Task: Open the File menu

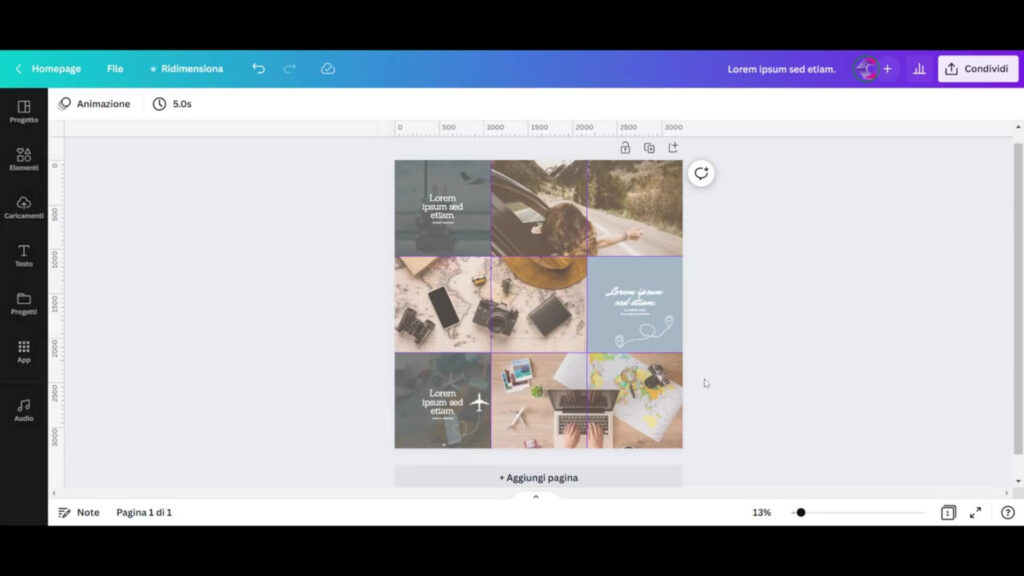Action: 115,69
